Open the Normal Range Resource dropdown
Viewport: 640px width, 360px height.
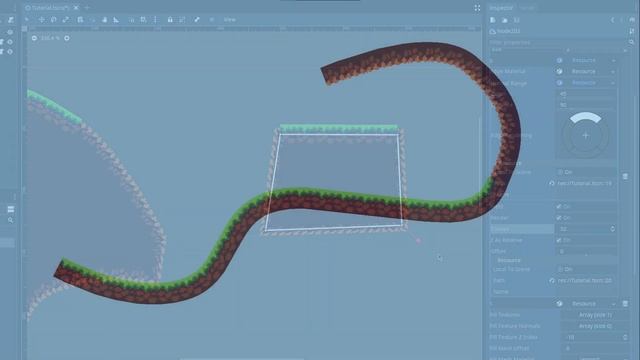(586, 82)
